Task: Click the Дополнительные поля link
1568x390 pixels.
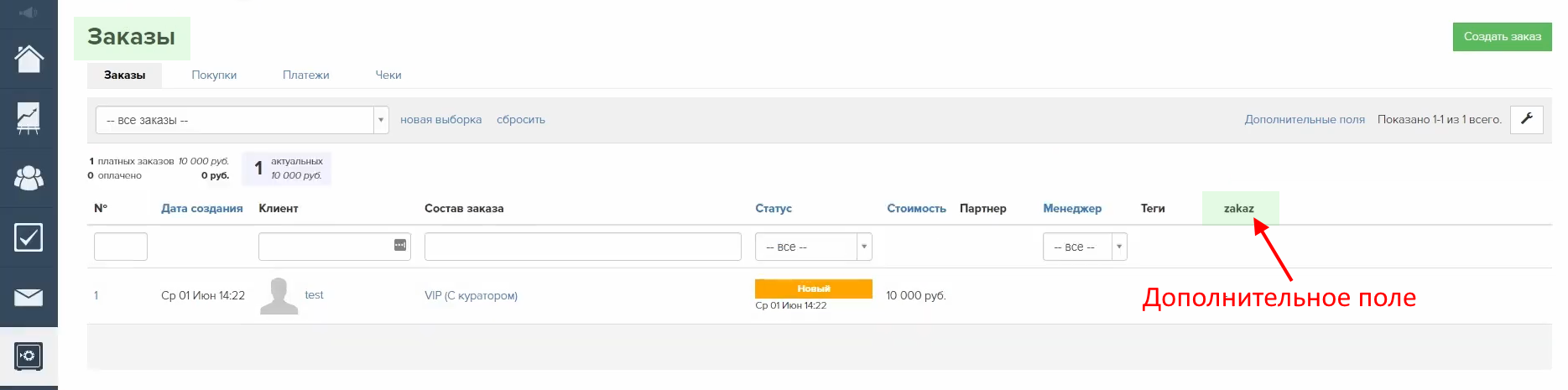Action: (1304, 119)
